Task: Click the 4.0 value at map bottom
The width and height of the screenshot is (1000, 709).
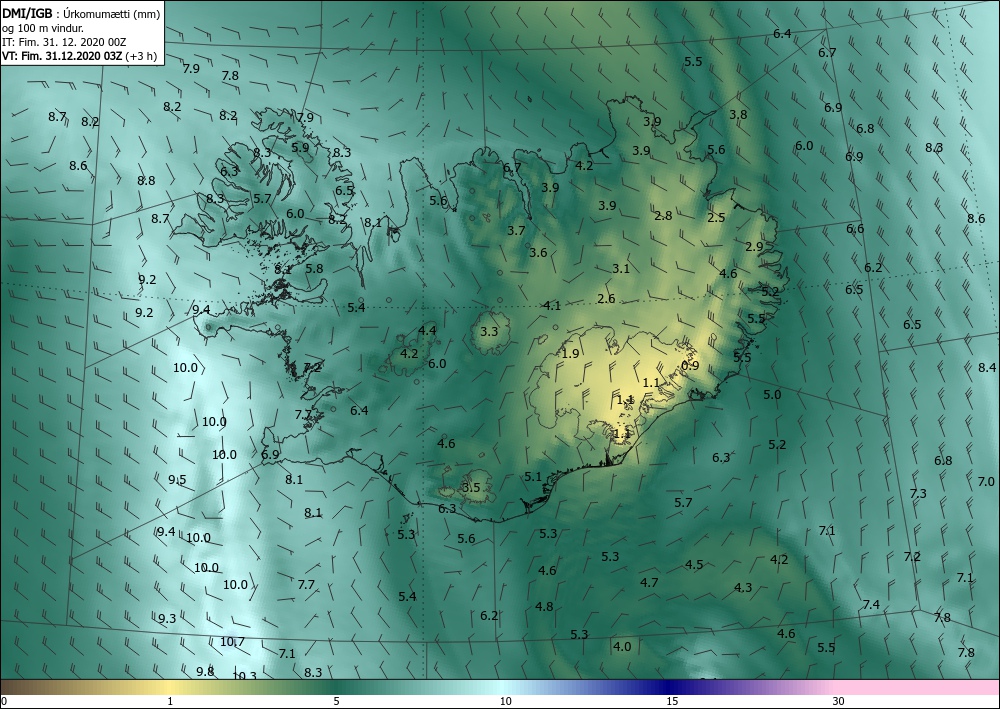Action: coord(621,647)
